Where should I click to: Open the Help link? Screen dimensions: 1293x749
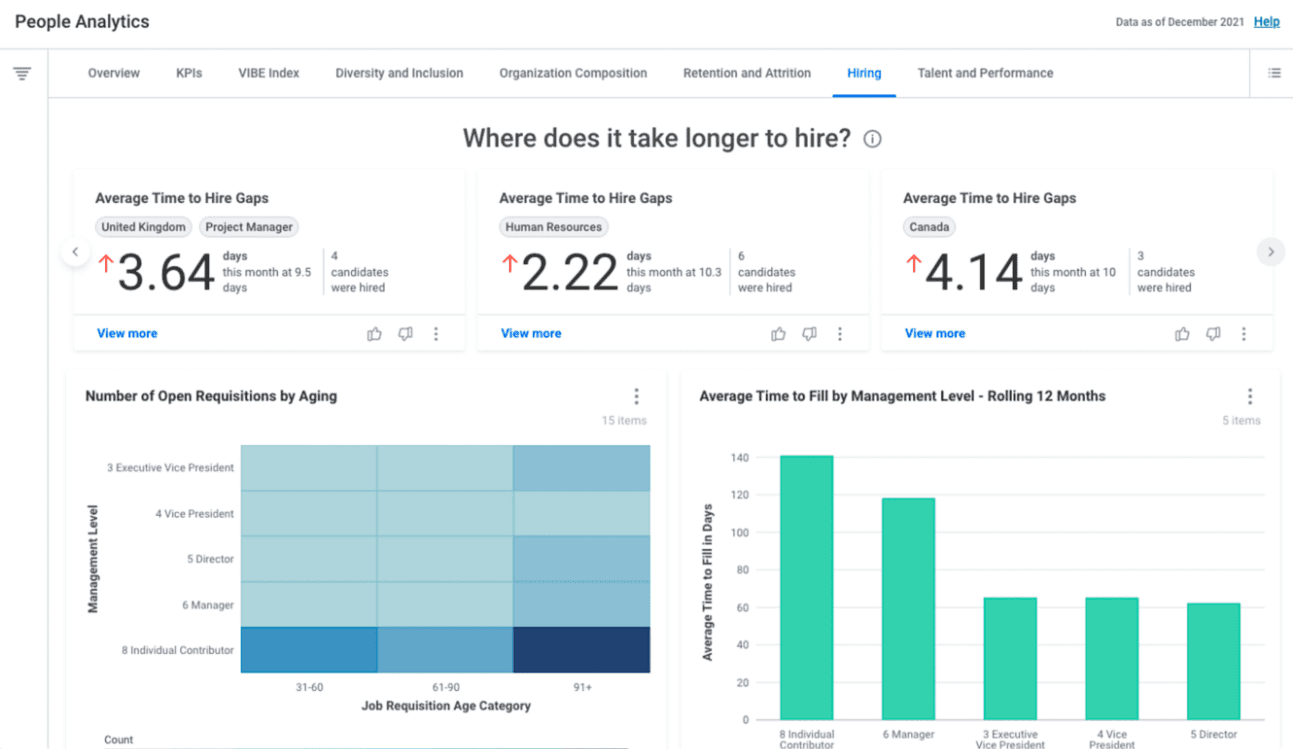point(1266,22)
